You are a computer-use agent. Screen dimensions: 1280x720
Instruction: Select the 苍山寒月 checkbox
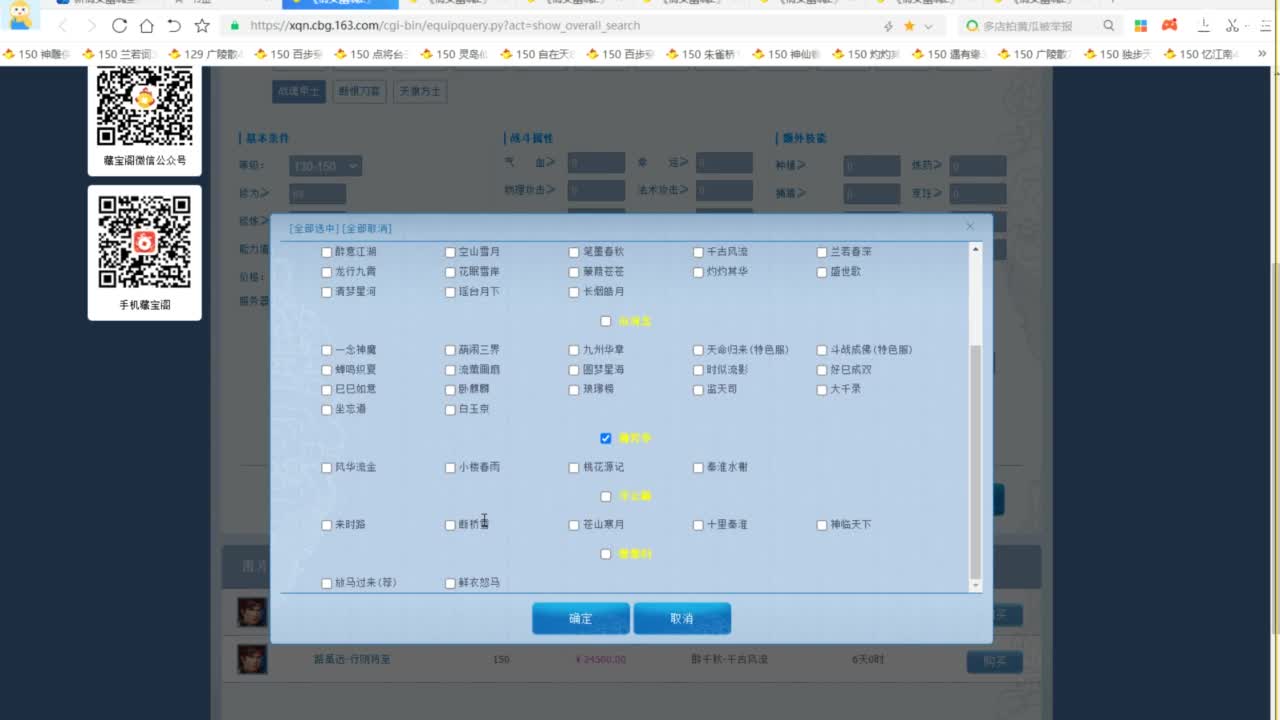tap(574, 525)
